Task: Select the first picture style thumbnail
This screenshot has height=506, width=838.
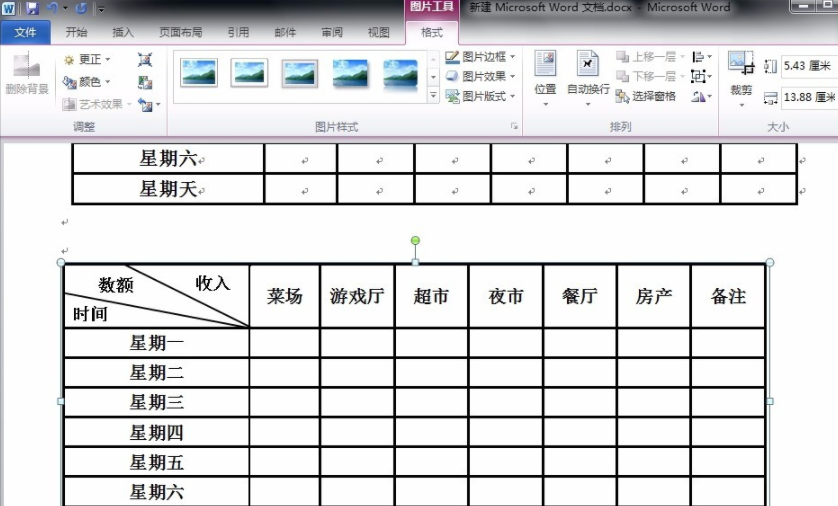Action: [x=199, y=73]
